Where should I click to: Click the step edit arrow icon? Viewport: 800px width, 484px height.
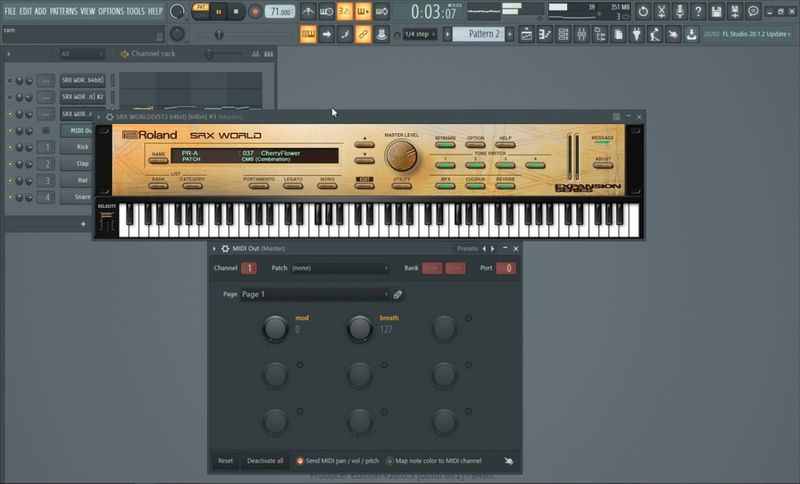327,34
